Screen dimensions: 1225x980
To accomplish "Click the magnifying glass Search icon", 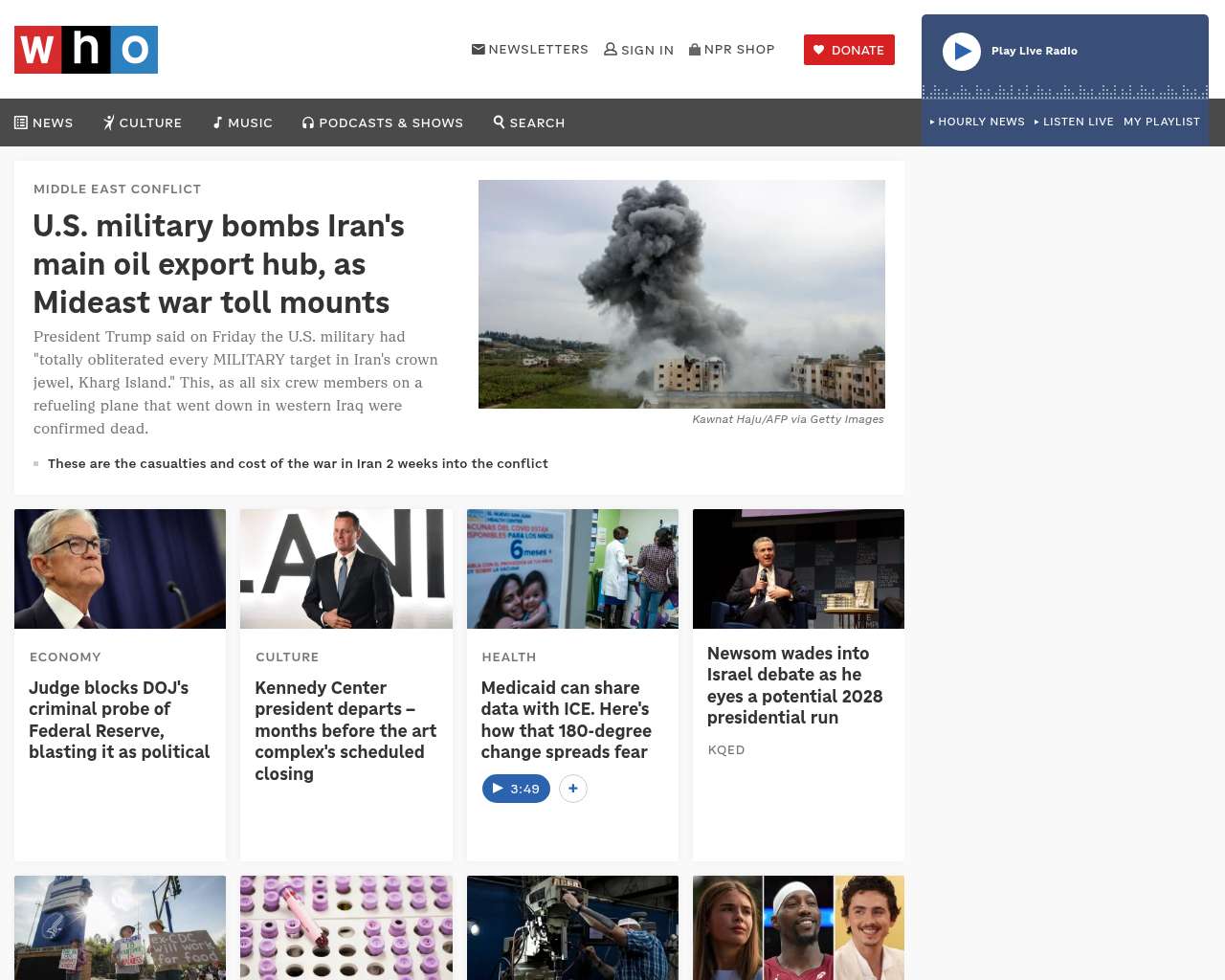I will click(499, 122).
